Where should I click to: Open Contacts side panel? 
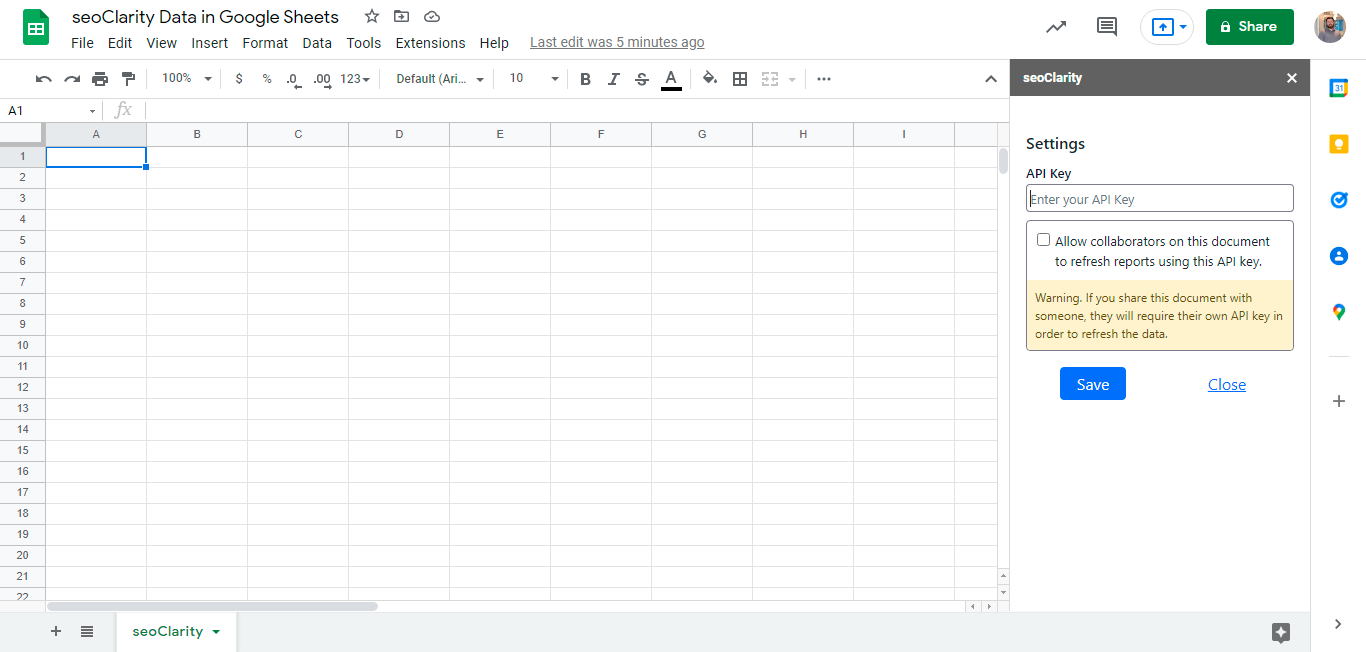pyautogui.click(x=1339, y=256)
